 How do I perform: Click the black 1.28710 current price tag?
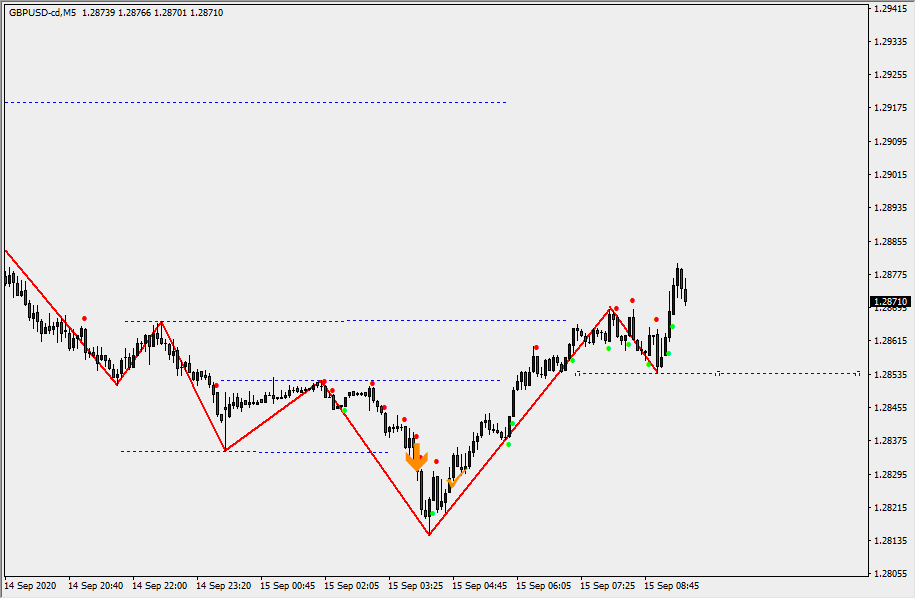(889, 301)
